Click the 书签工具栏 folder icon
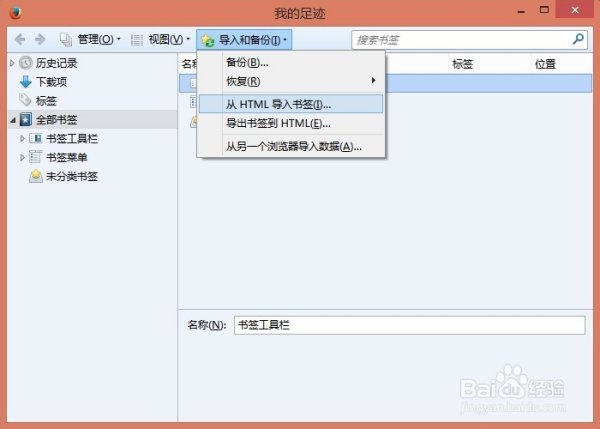The image size is (600, 429). pos(36,138)
